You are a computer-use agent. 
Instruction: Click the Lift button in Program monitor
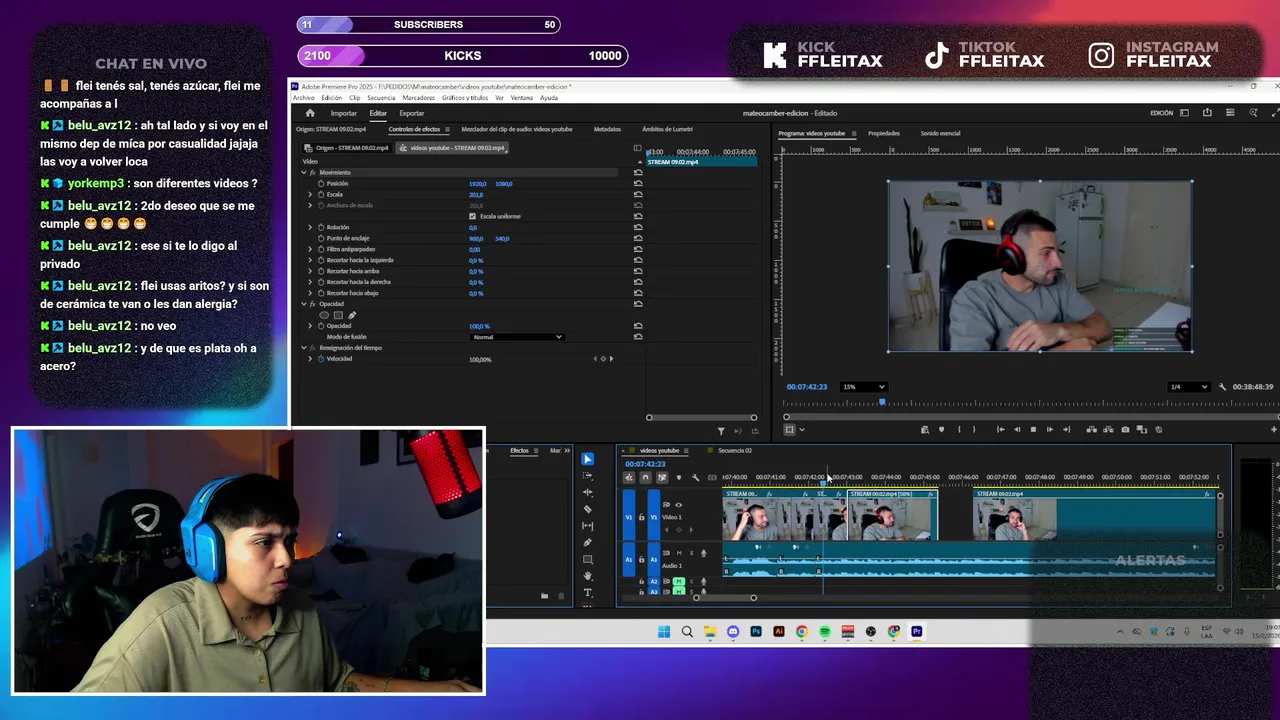coord(1091,430)
